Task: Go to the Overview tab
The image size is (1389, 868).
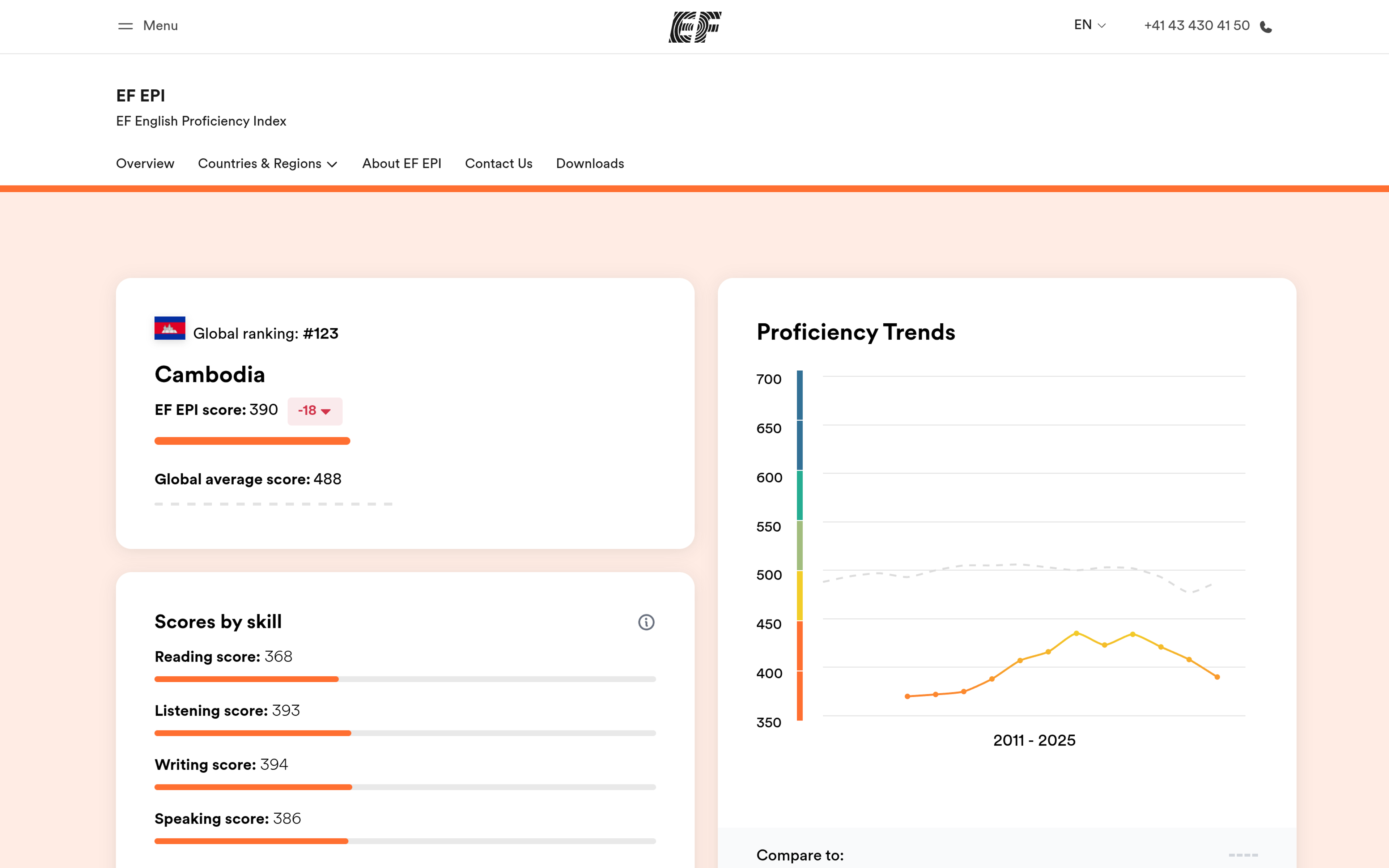Action: (x=145, y=163)
